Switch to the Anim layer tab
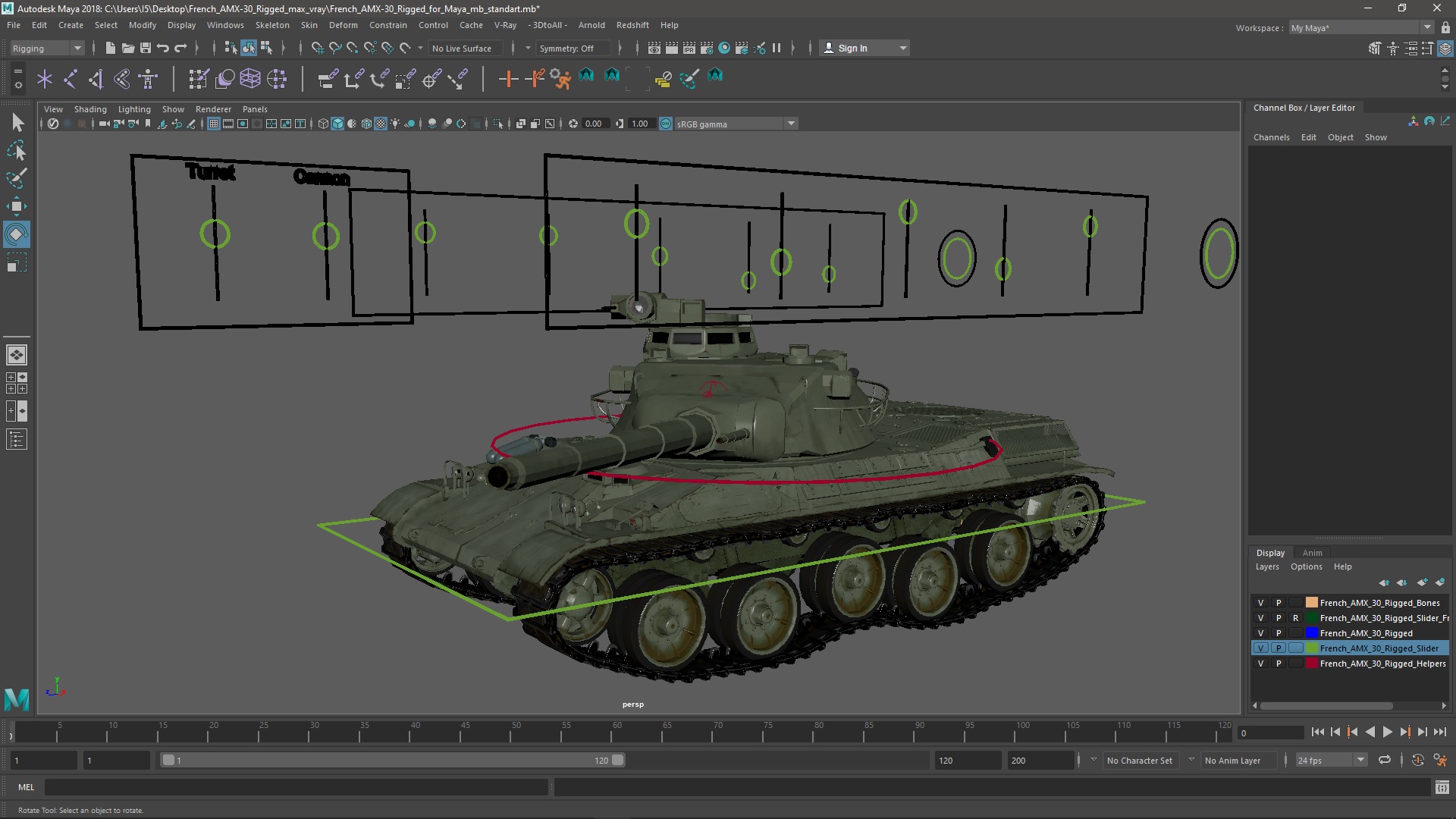 1312,553
